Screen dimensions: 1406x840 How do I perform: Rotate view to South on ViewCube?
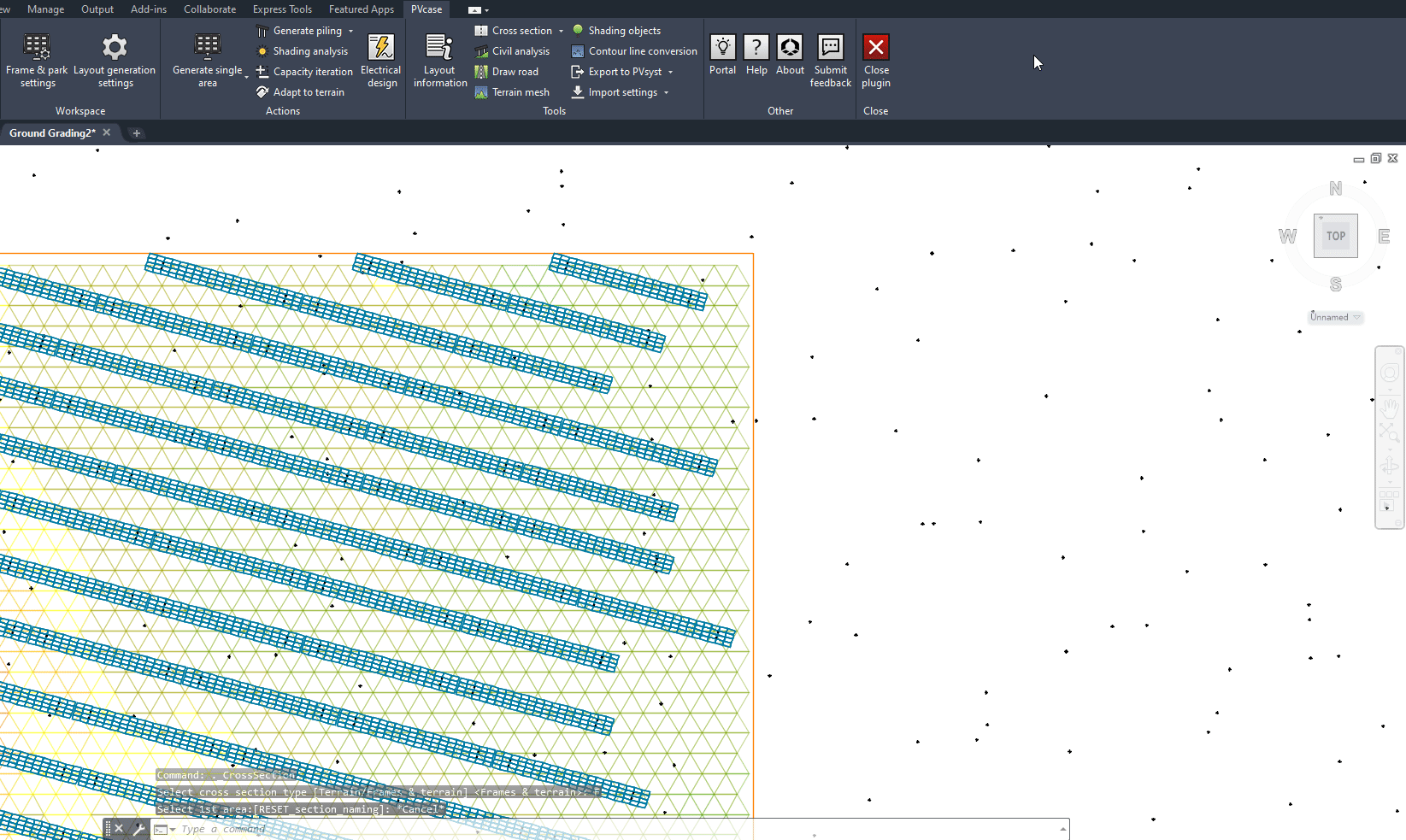tap(1336, 285)
